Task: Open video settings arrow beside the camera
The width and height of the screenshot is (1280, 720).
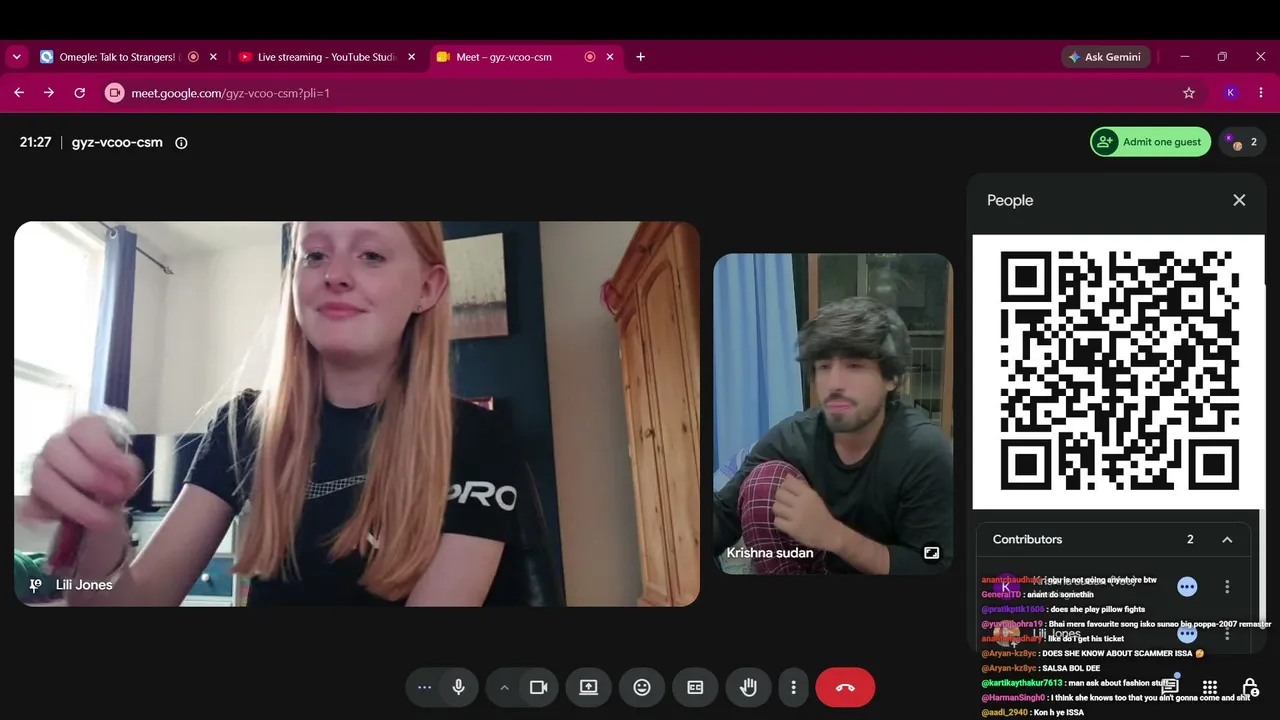Action: (x=504, y=687)
